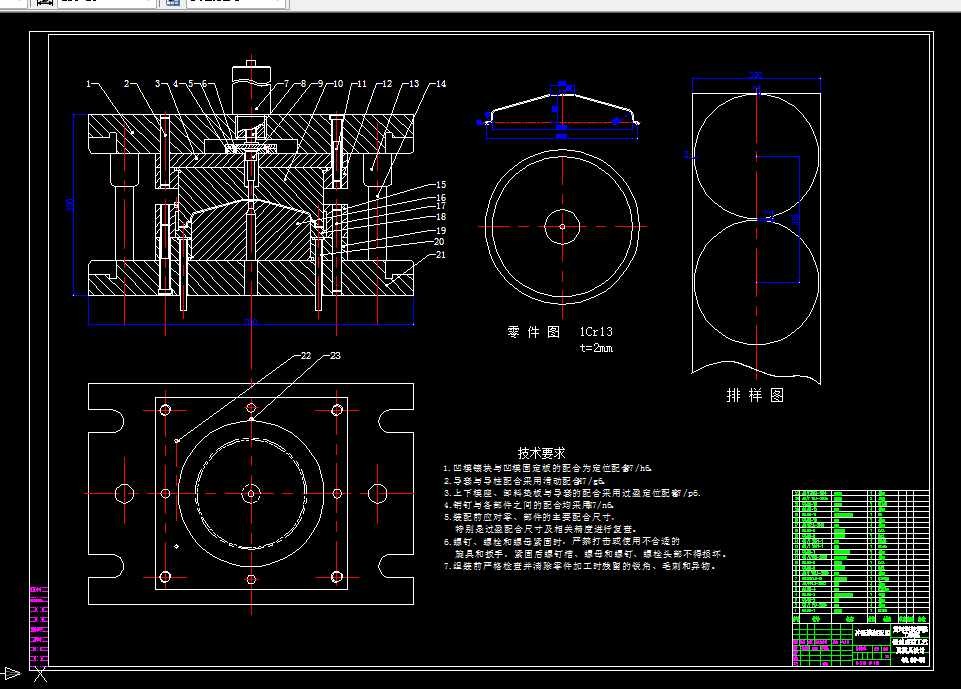Select requirement line '7.组装前严格检查…'
The image size is (961, 689).
click(580, 566)
